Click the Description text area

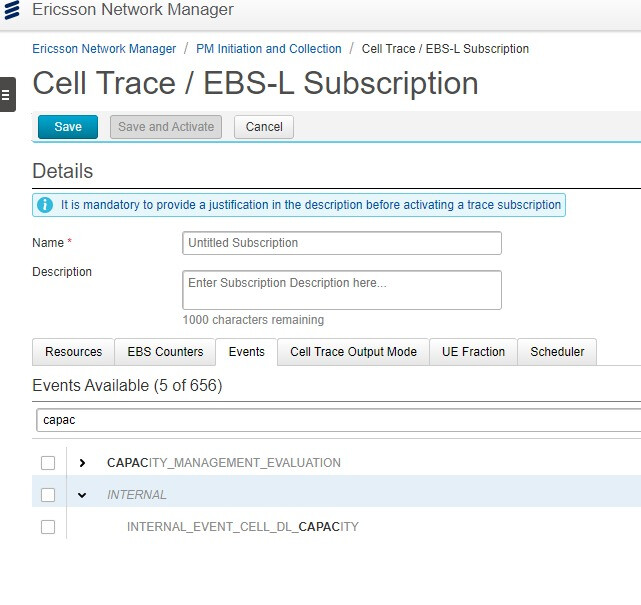point(342,290)
